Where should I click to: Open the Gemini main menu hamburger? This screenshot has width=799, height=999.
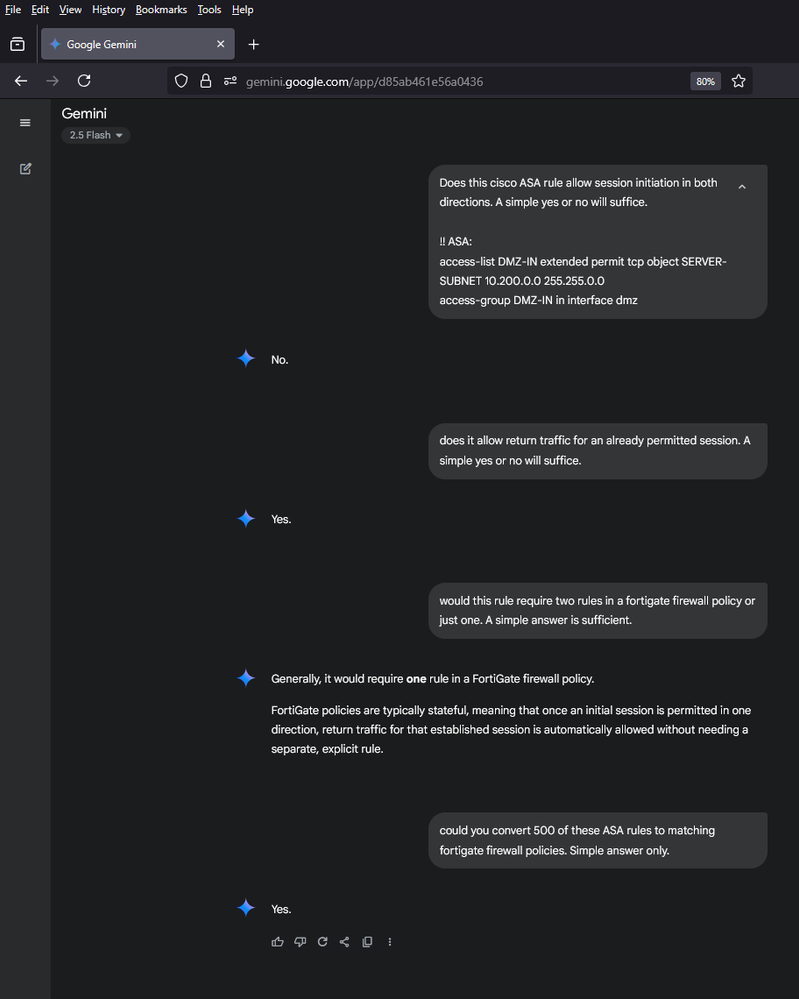tap(25, 123)
